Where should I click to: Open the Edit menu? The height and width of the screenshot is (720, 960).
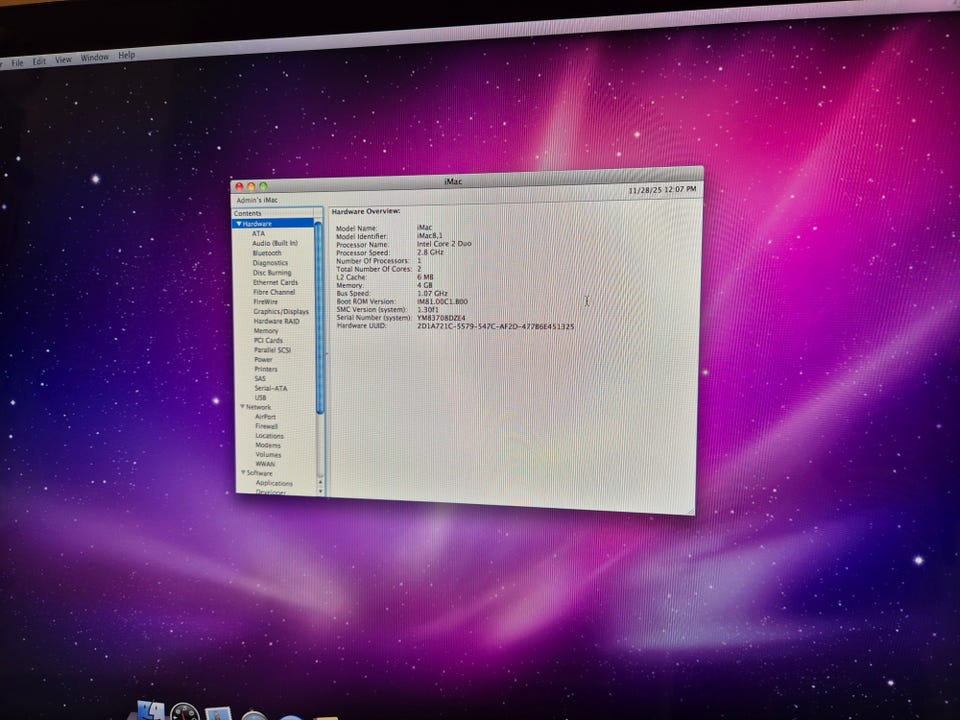(39, 61)
